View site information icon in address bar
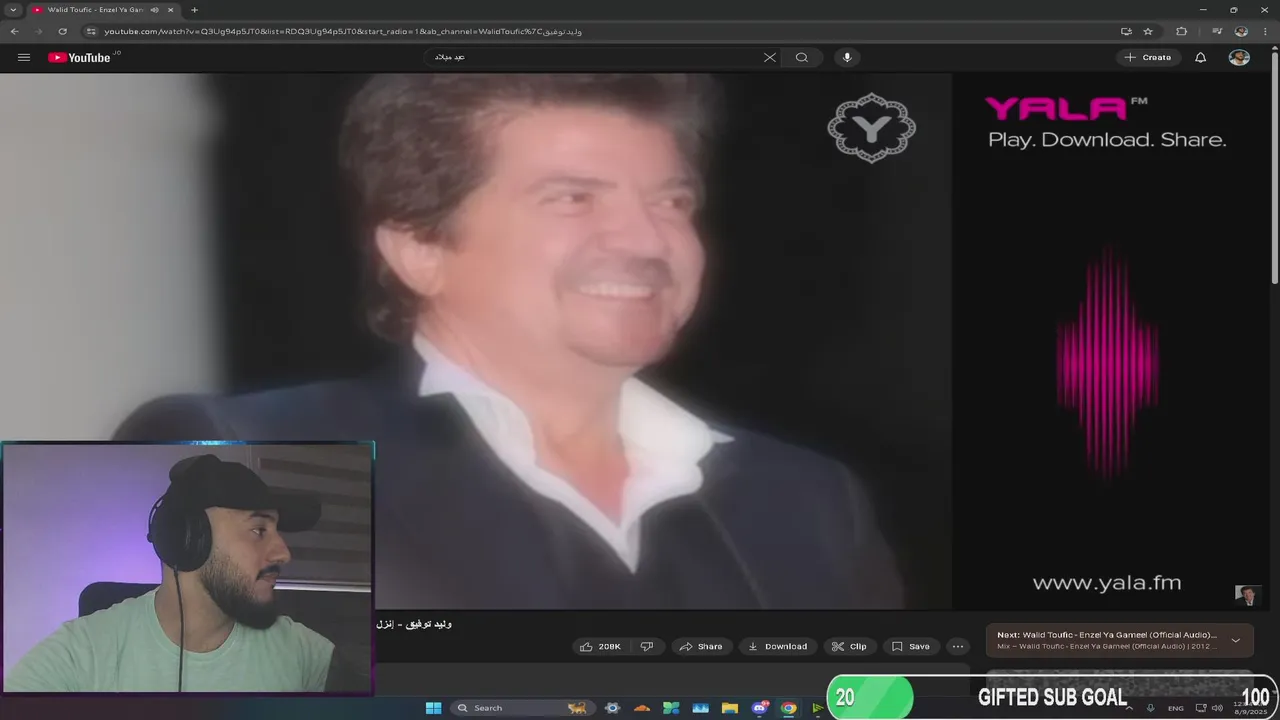 (x=92, y=31)
